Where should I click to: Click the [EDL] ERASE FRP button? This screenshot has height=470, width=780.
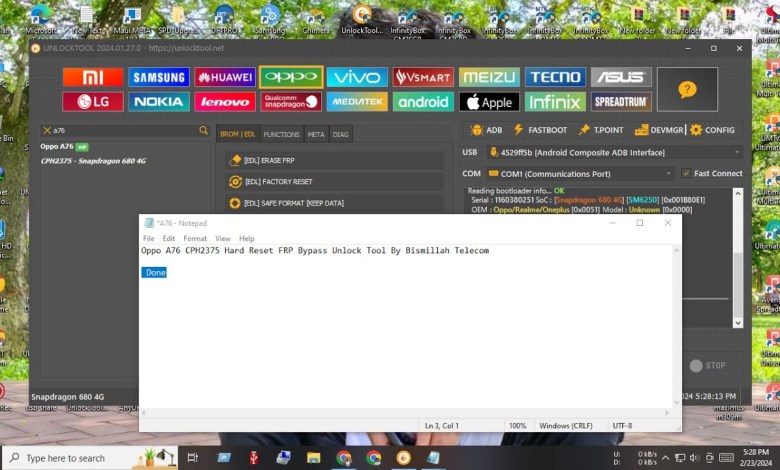coord(334,160)
